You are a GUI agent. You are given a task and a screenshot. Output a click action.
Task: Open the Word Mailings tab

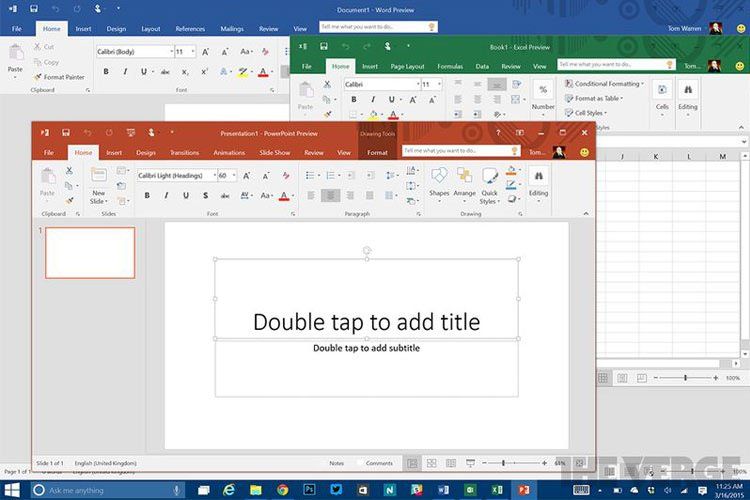(232, 29)
